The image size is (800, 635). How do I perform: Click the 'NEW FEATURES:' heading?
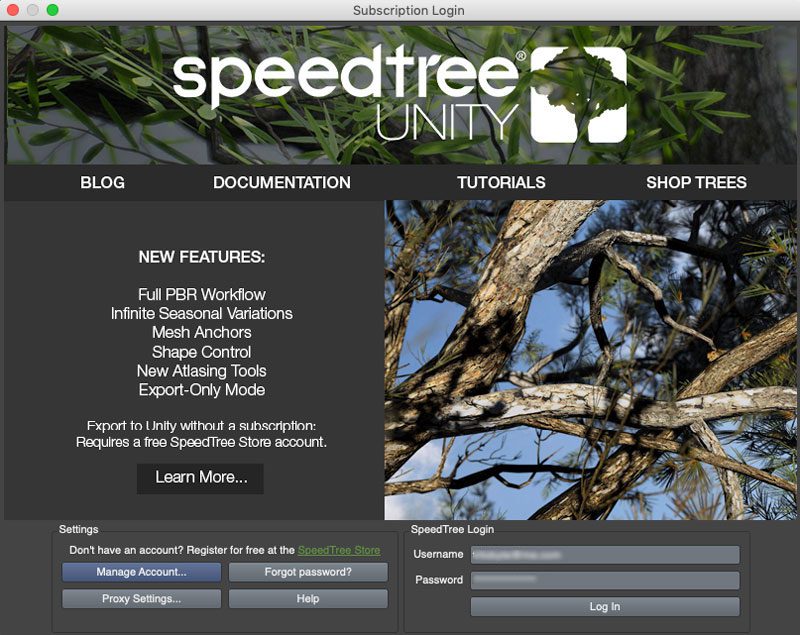(x=202, y=257)
